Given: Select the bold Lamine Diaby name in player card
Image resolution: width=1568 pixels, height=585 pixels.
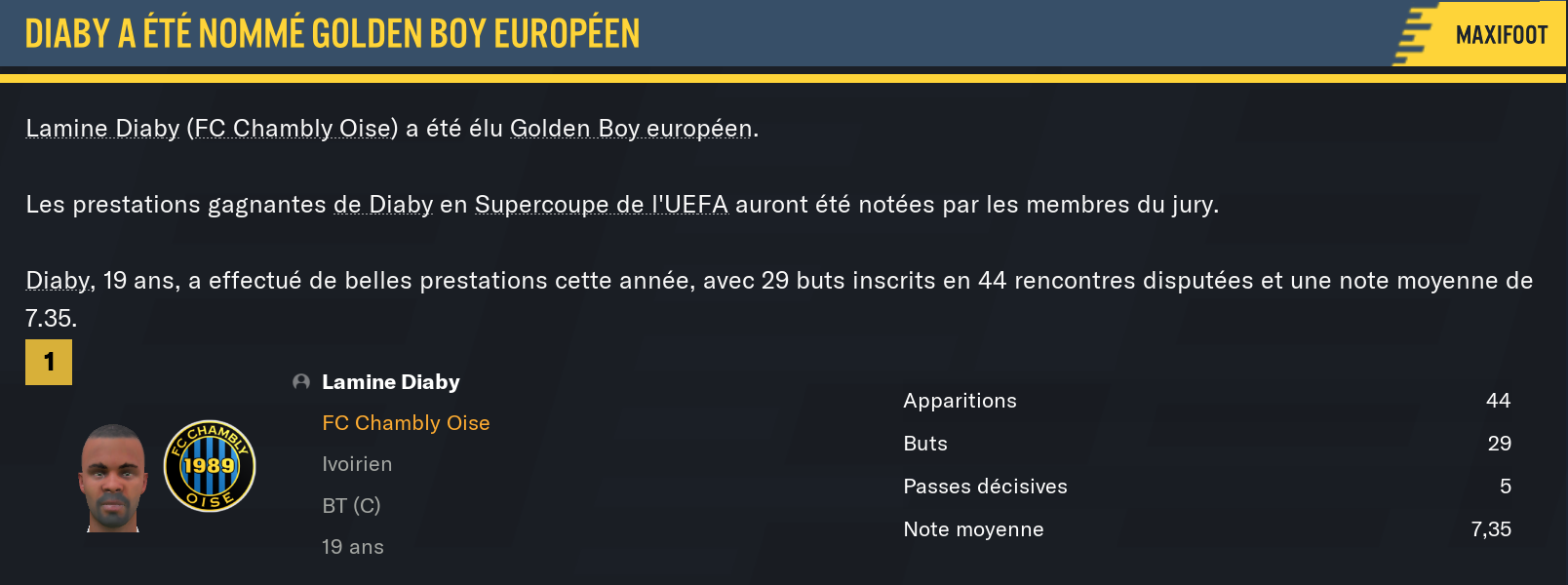Looking at the screenshot, I should pyautogui.click(x=391, y=382).
